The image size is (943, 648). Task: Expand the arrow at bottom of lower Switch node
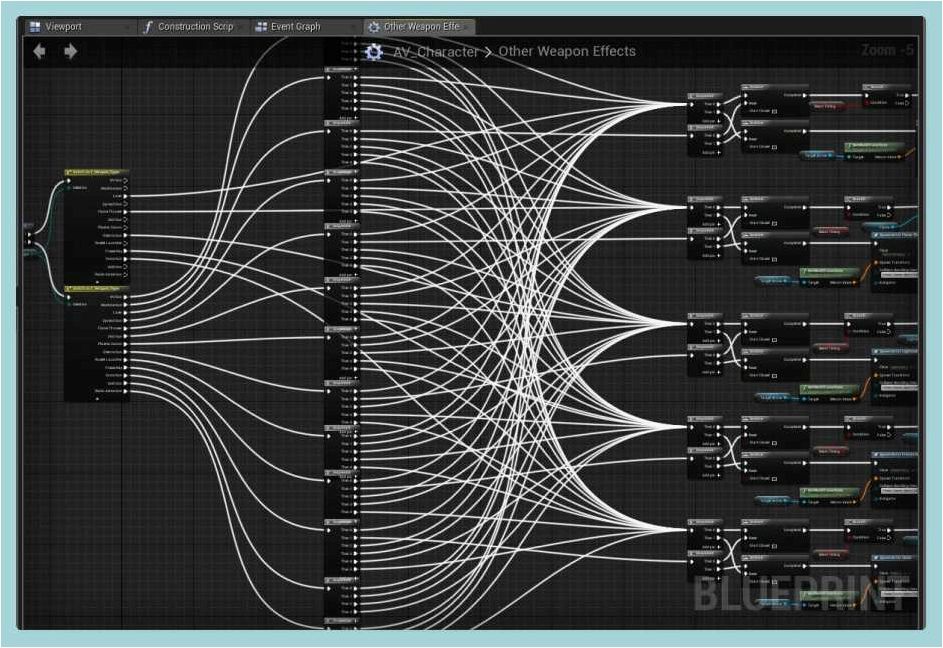click(97, 398)
